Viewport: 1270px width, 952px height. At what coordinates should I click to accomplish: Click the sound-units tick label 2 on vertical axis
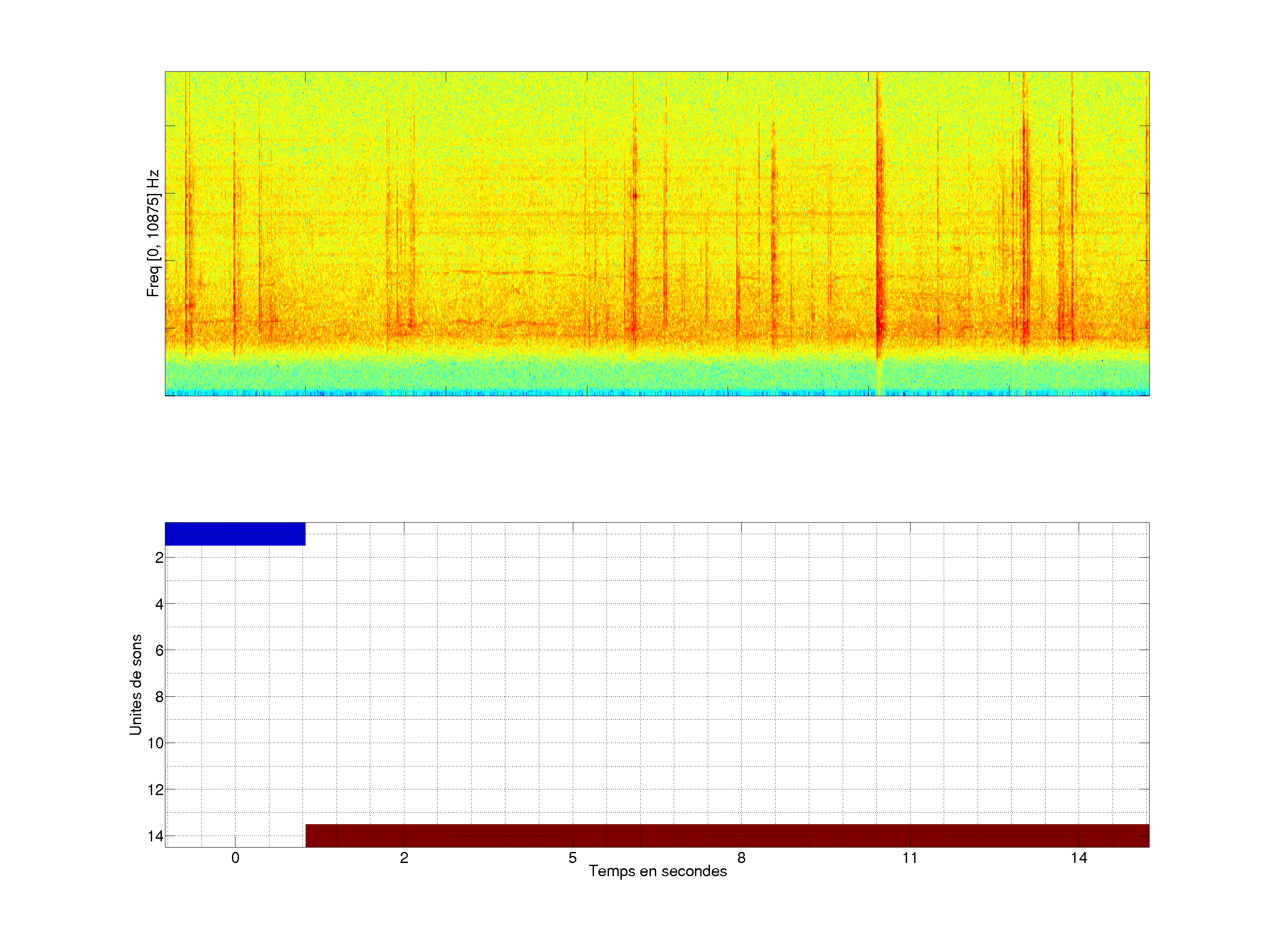(159, 558)
